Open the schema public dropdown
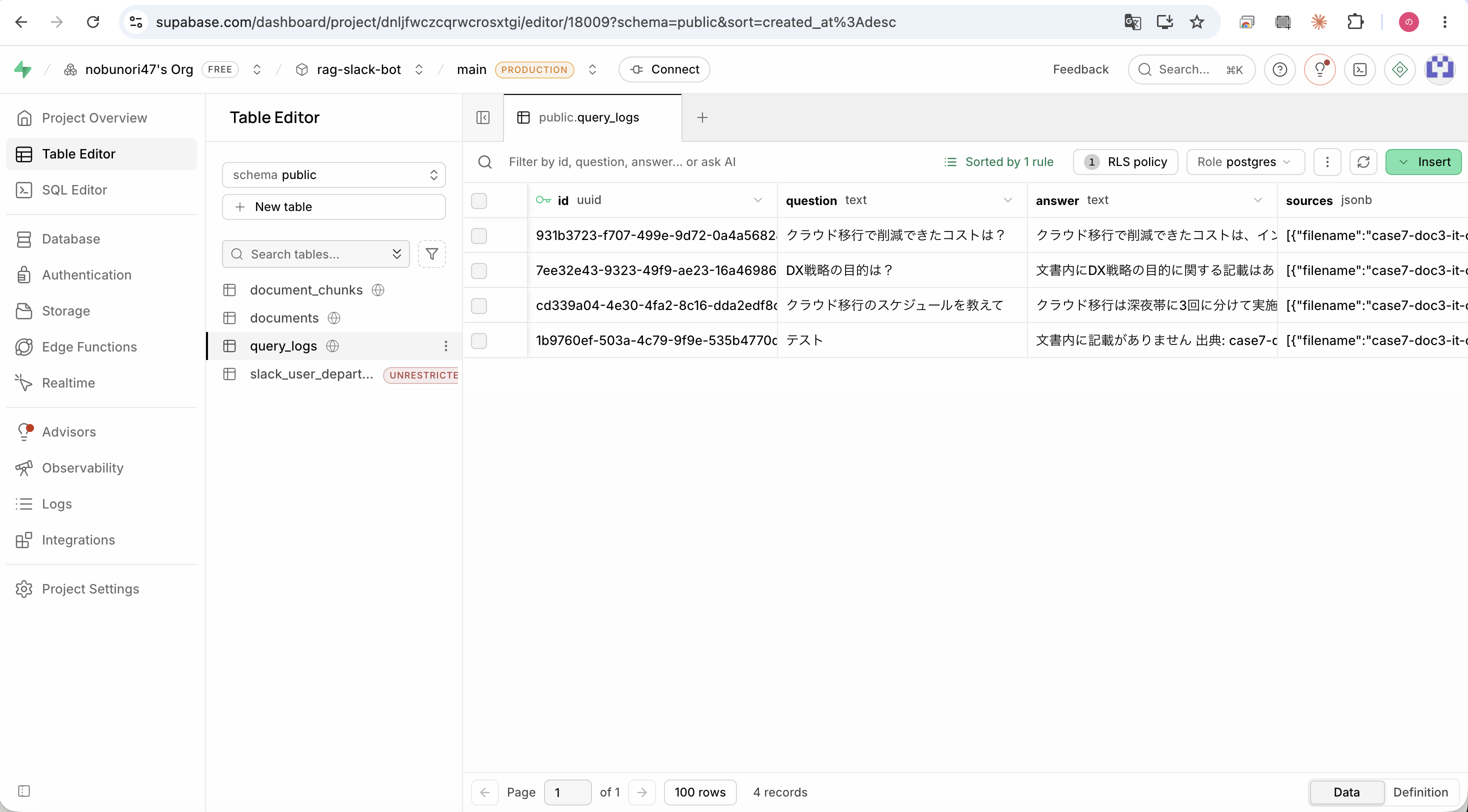Image resolution: width=1468 pixels, height=812 pixels. point(334,175)
